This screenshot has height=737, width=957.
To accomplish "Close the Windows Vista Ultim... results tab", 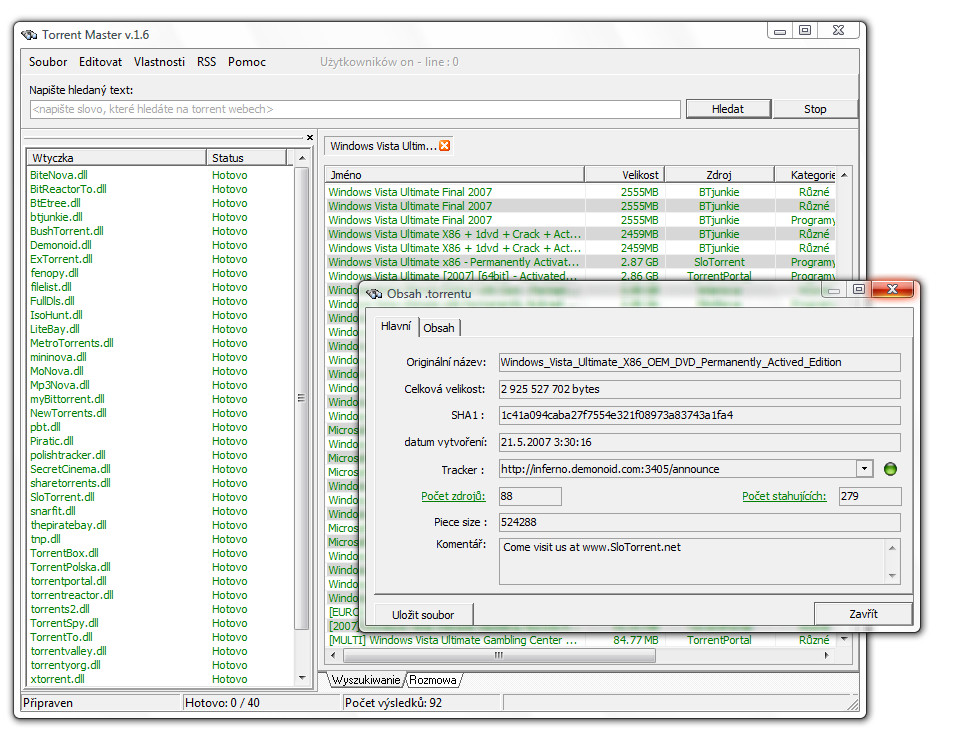I will coord(444,146).
